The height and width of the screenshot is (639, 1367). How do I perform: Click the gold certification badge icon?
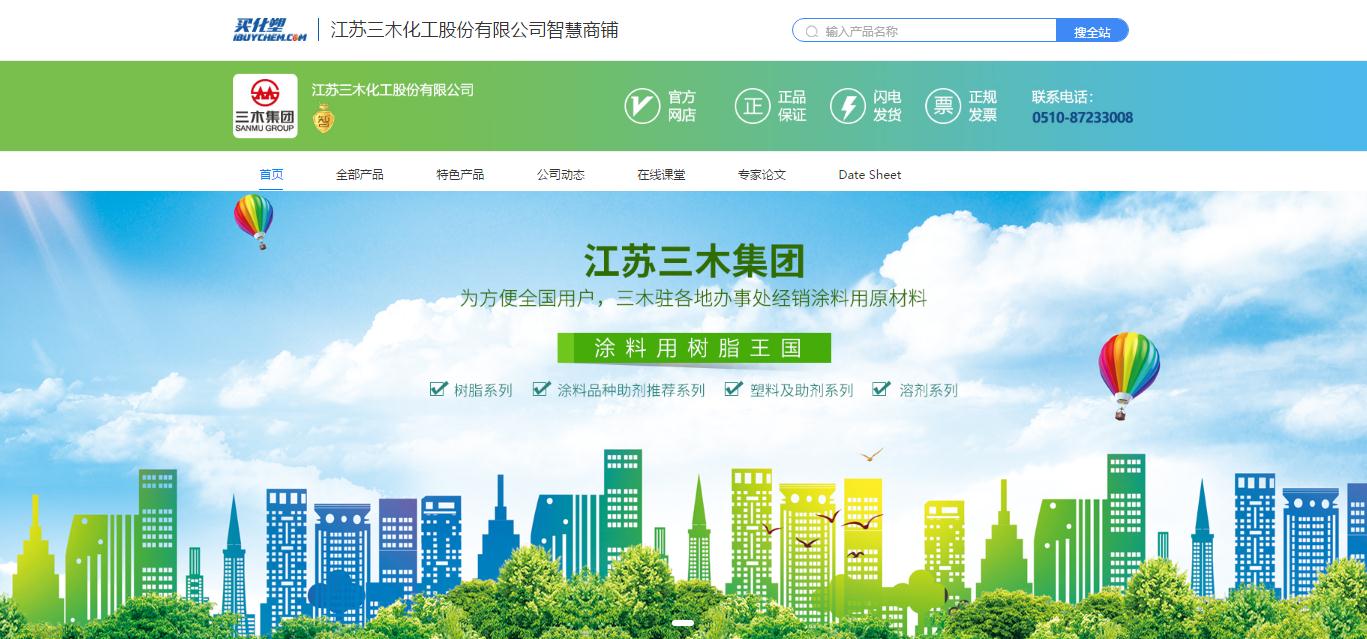click(x=323, y=119)
